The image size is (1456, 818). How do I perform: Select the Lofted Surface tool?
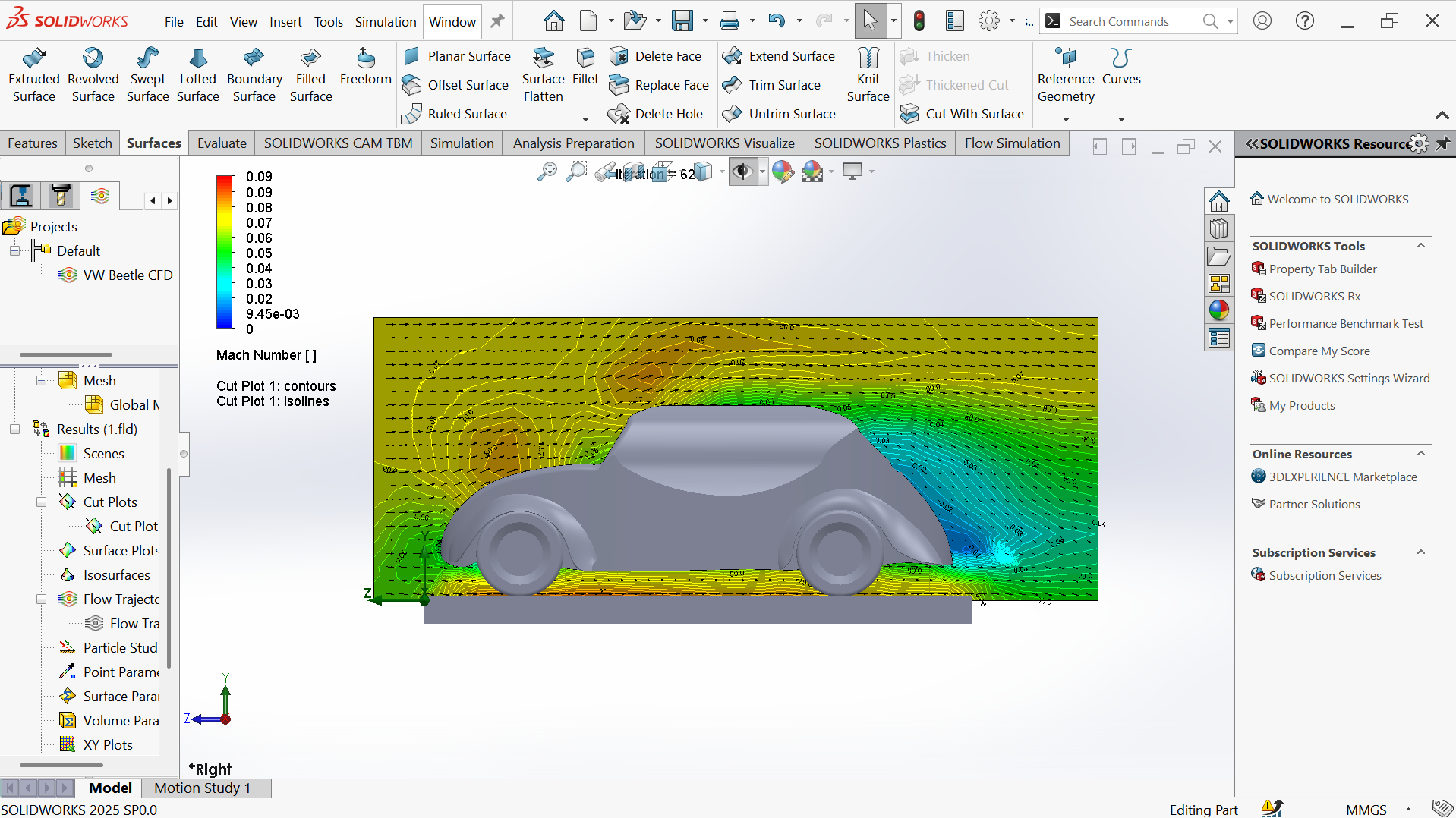pos(198,75)
